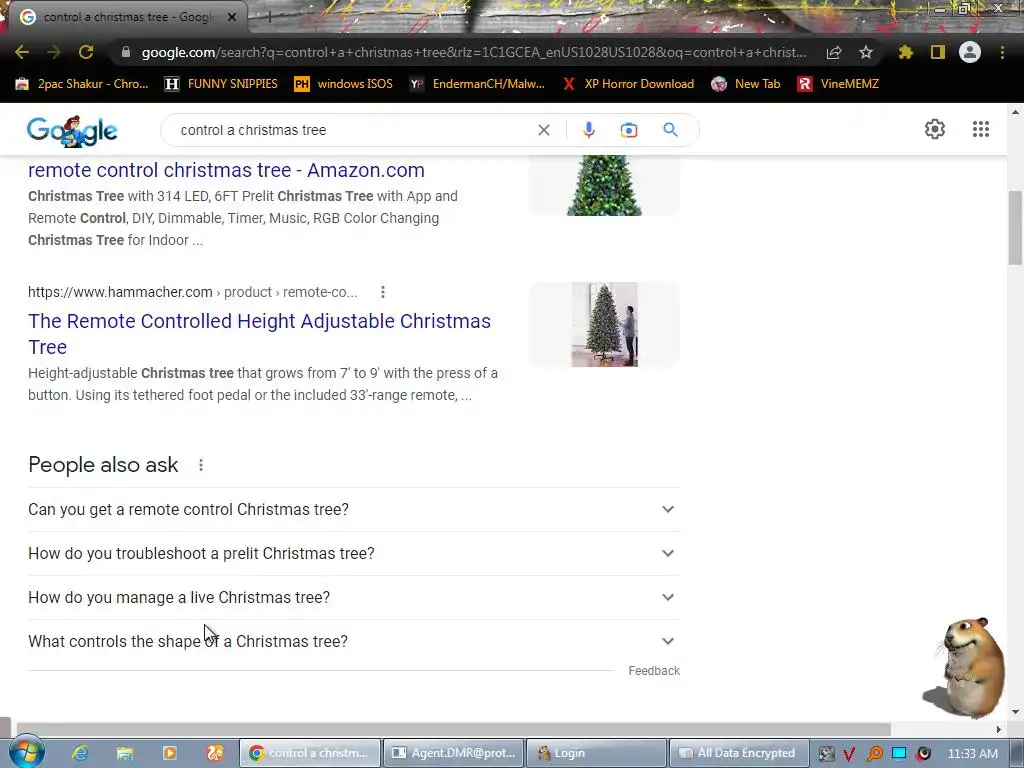Image resolution: width=1024 pixels, height=768 pixels.
Task: Switch to Login taskbar window
Action: click(x=596, y=753)
